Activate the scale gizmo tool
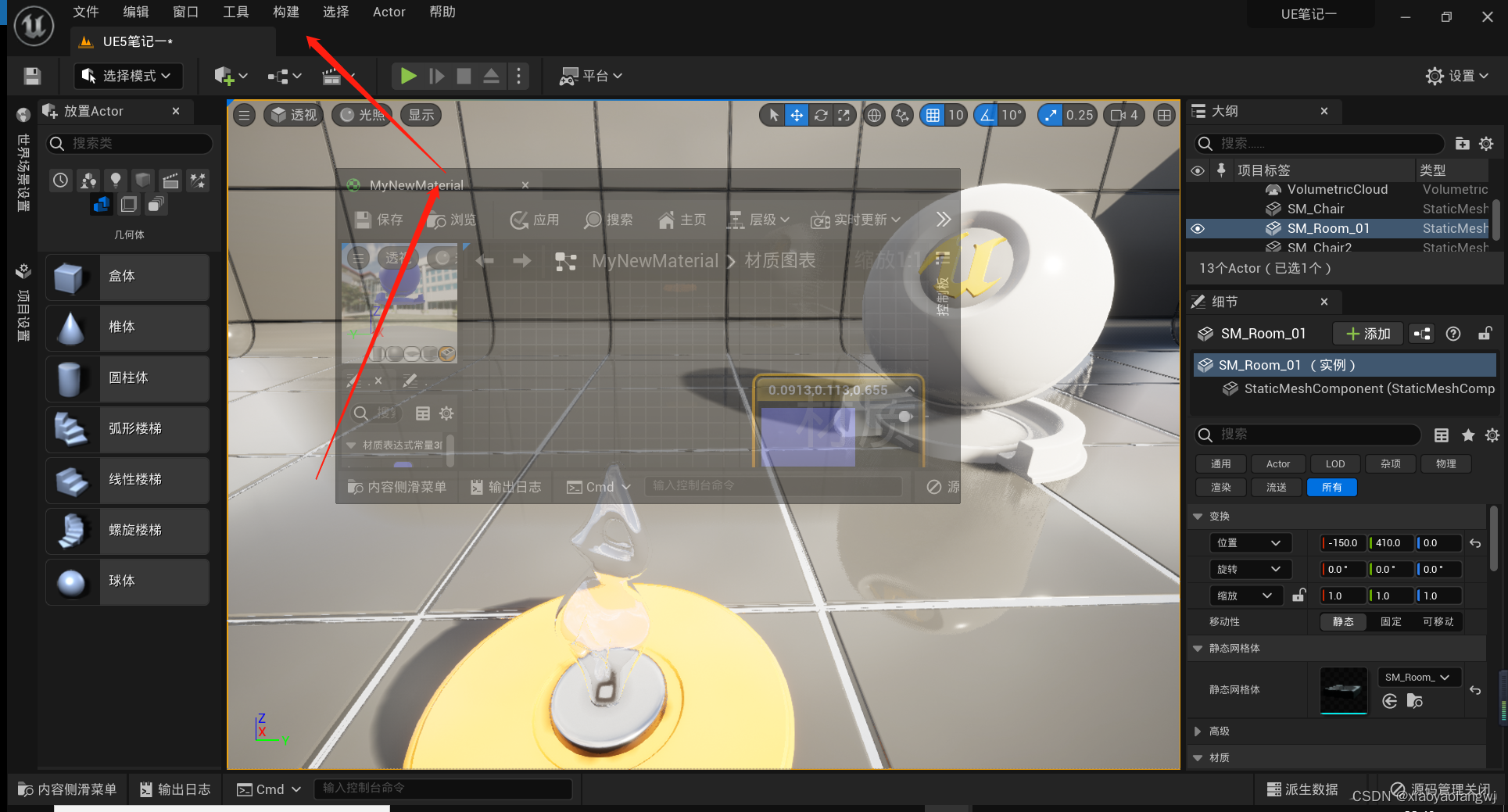The height and width of the screenshot is (812, 1508). (x=844, y=116)
